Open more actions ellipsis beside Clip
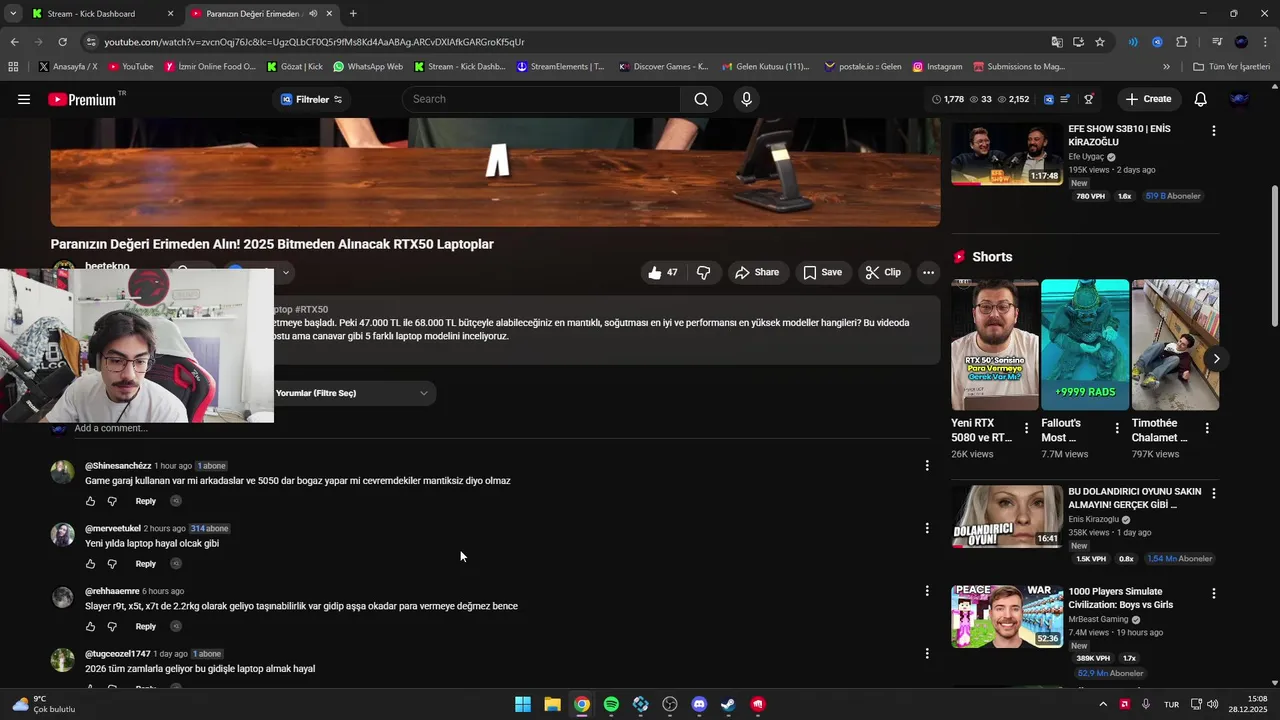 click(928, 272)
